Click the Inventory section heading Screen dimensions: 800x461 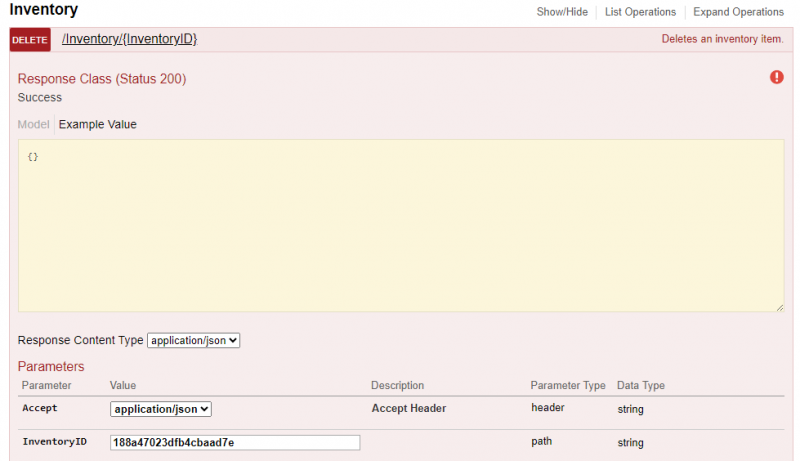(x=43, y=11)
